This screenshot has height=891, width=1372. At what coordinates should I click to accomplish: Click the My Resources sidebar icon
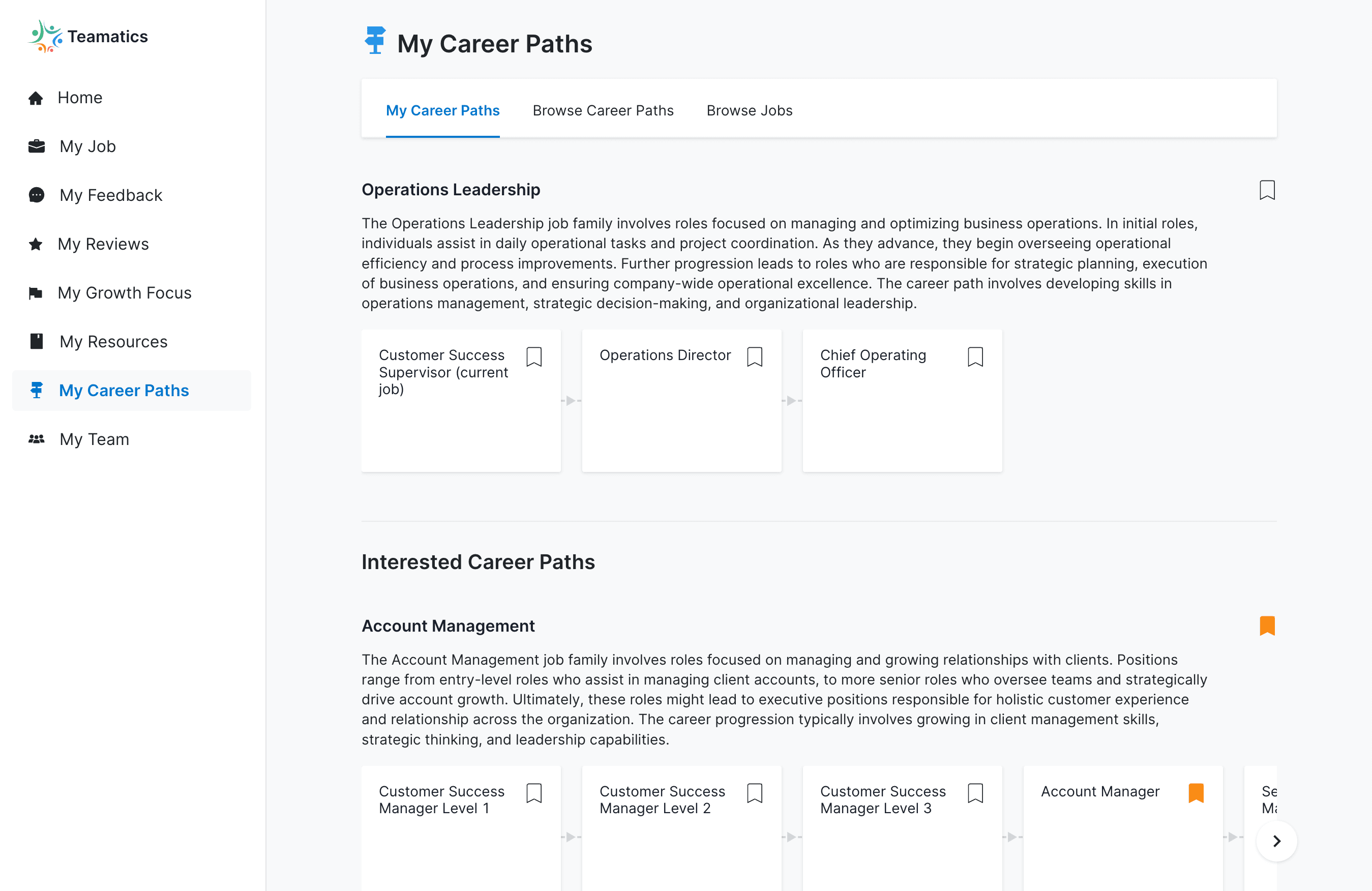[x=36, y=341]
